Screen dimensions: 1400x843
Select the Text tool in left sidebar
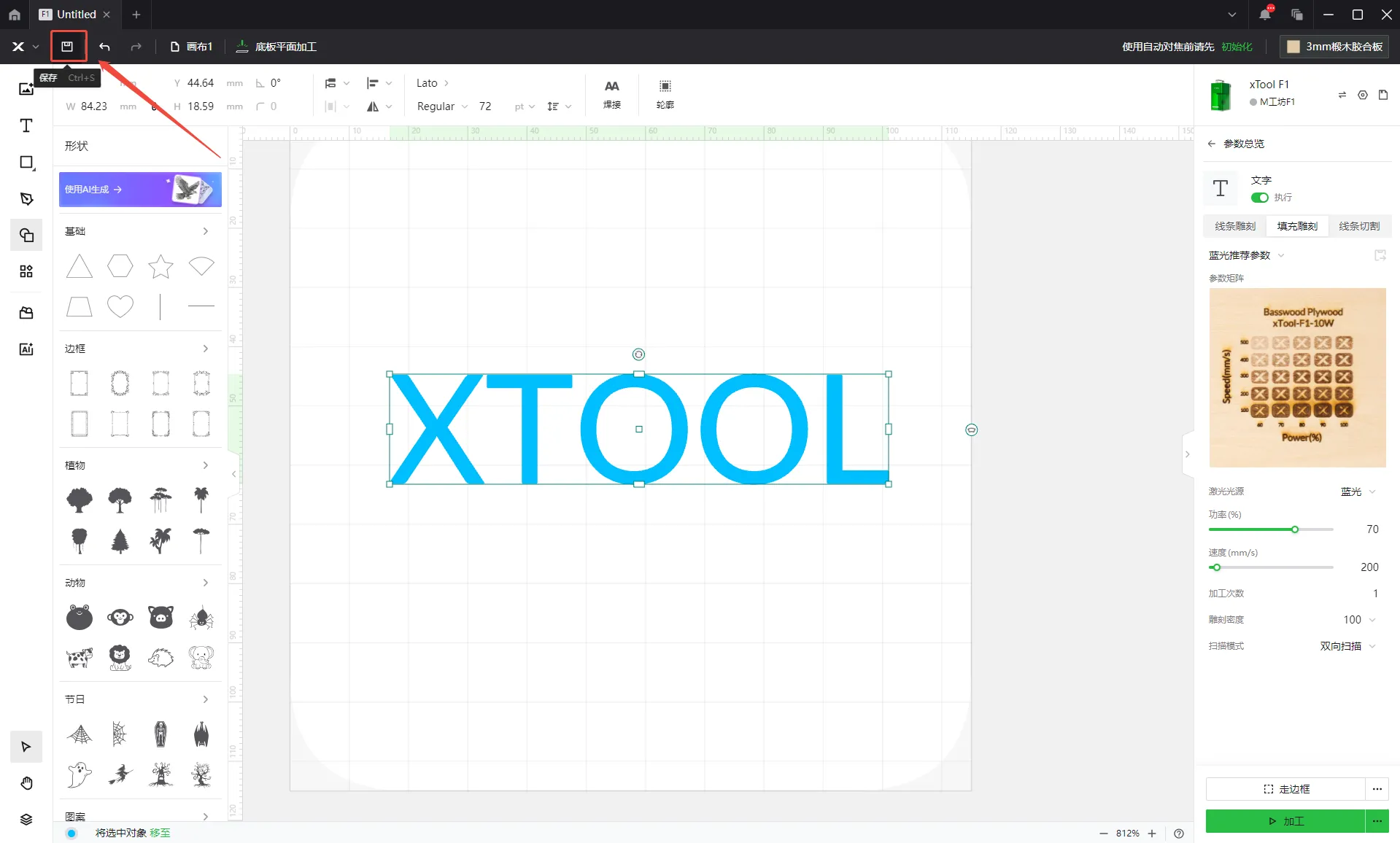pos(26,125)
